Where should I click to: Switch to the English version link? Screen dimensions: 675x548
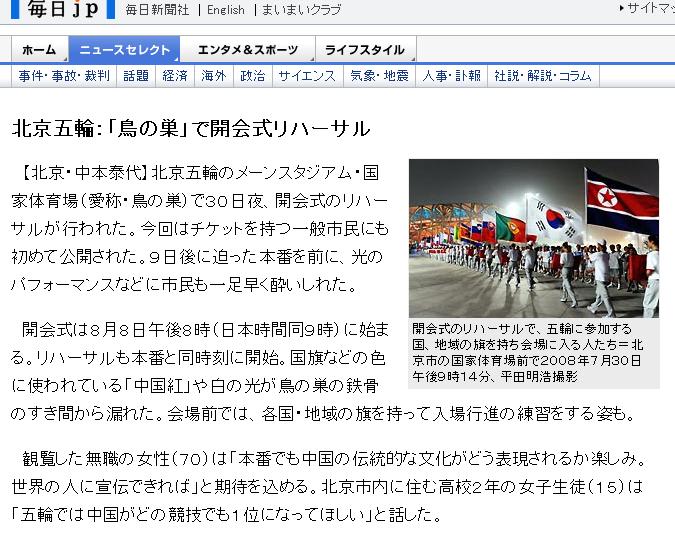(x=225, y=10)
